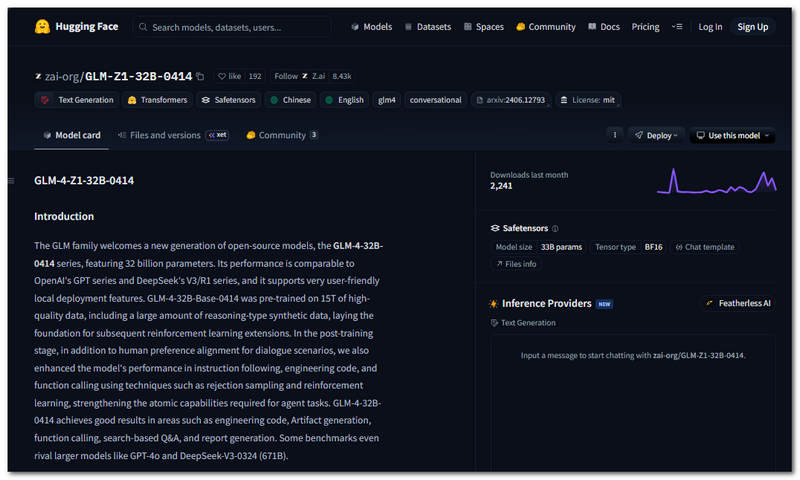
Task: Filter by the Text Generation tag
Action: [x=77, y=100]
